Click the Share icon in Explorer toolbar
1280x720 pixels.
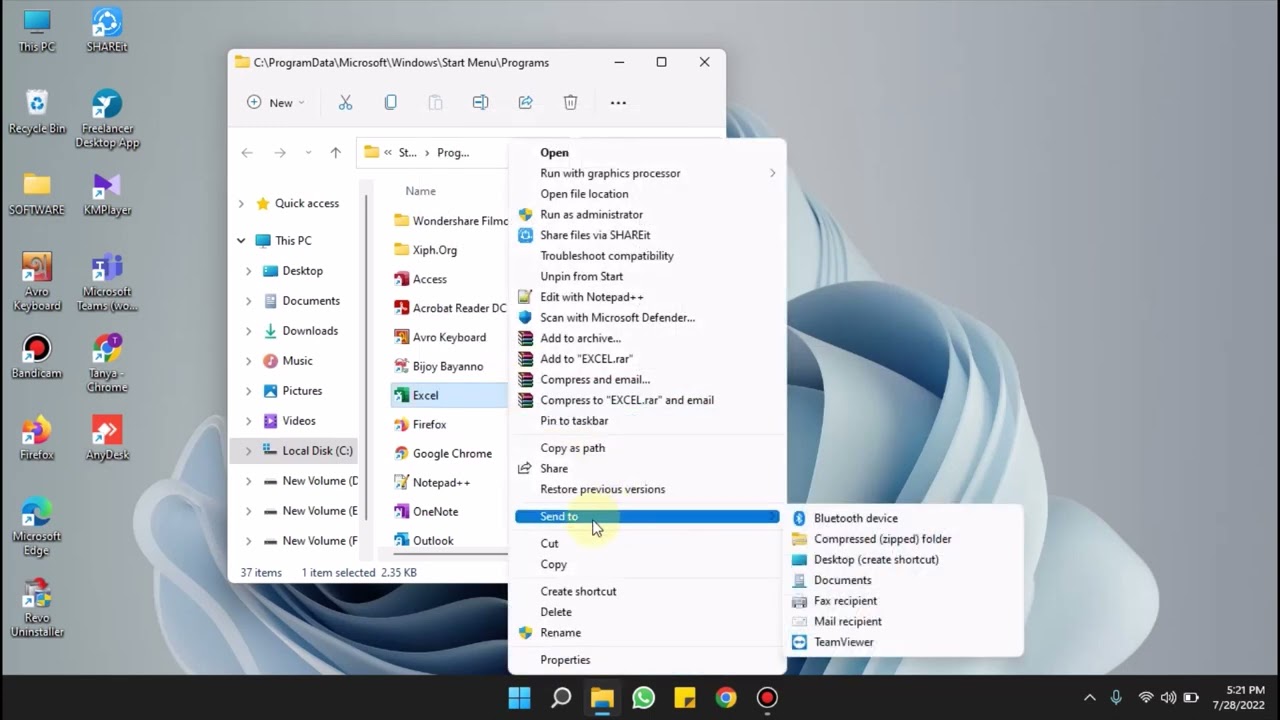[x=525, y=102]
